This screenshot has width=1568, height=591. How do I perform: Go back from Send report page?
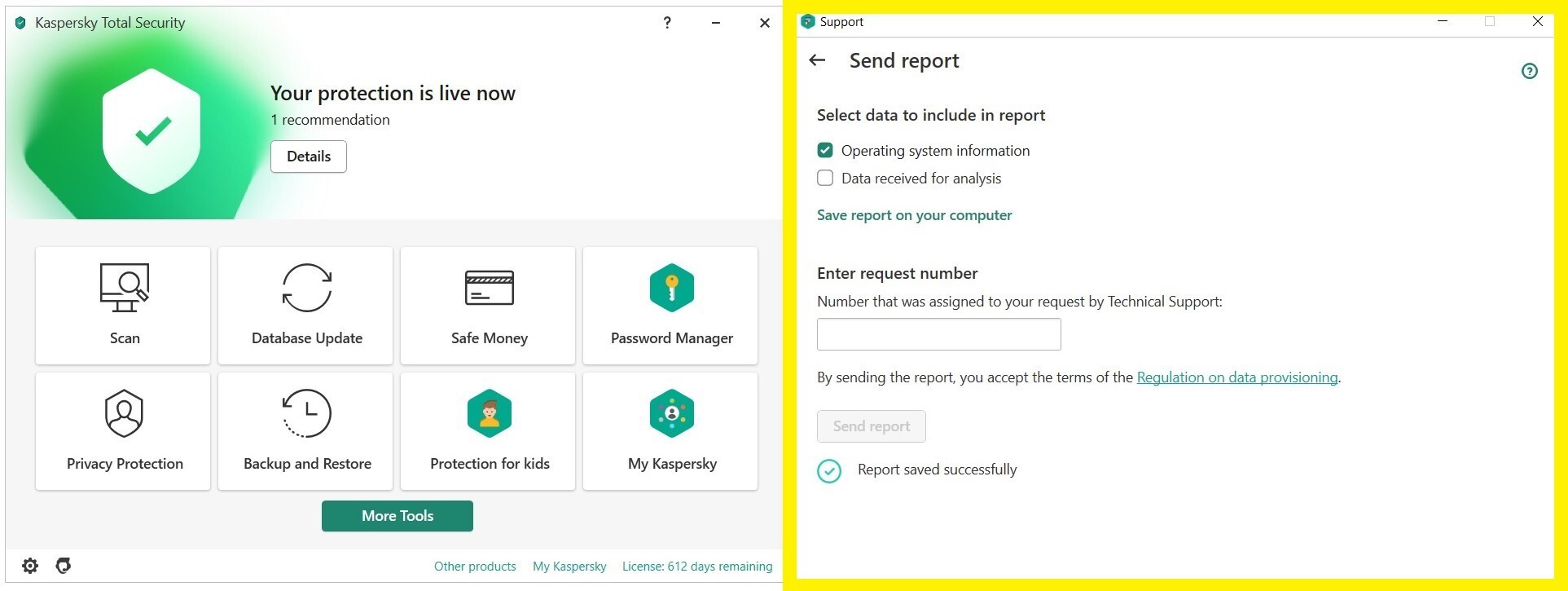coord(817,60)
